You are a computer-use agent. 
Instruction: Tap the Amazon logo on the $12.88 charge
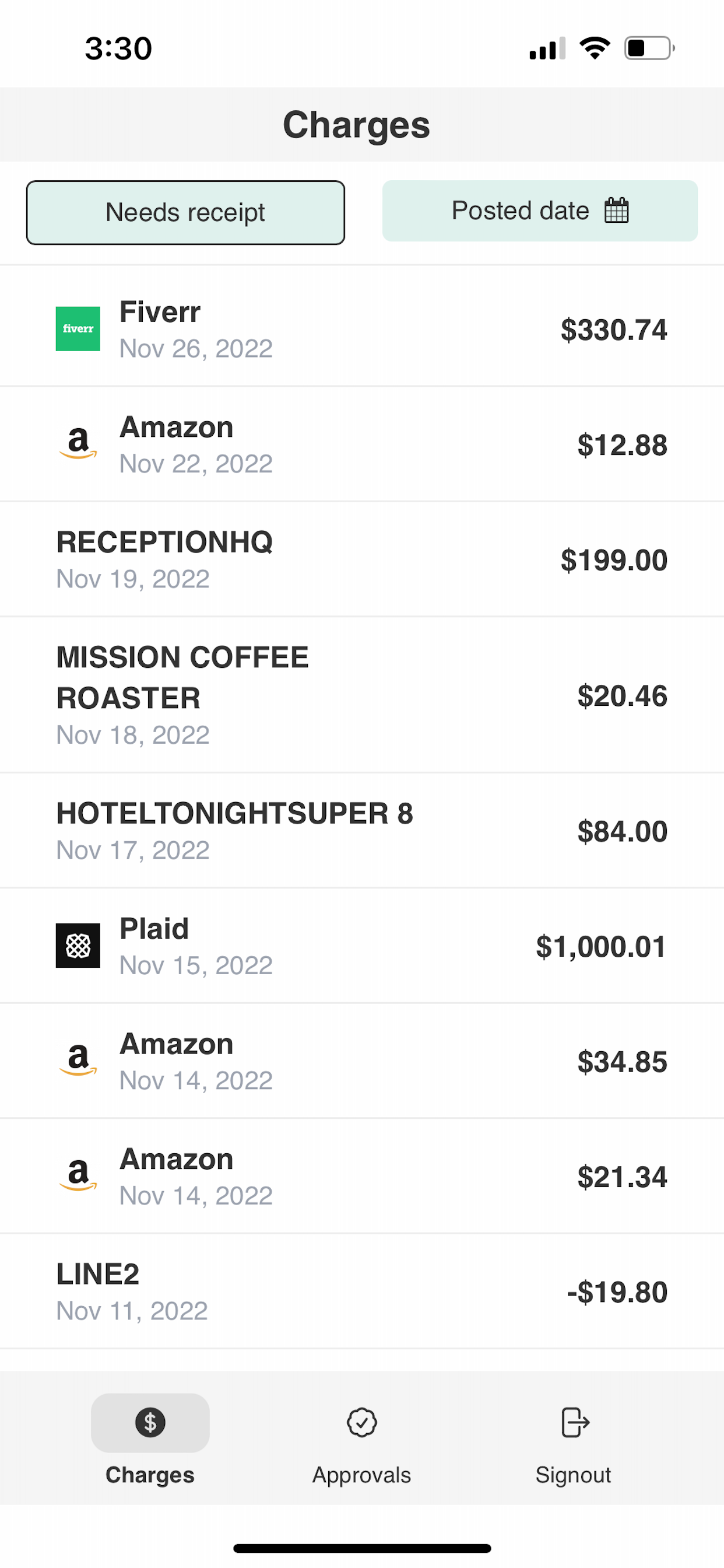pyautogui.click(x=78, y=443)
